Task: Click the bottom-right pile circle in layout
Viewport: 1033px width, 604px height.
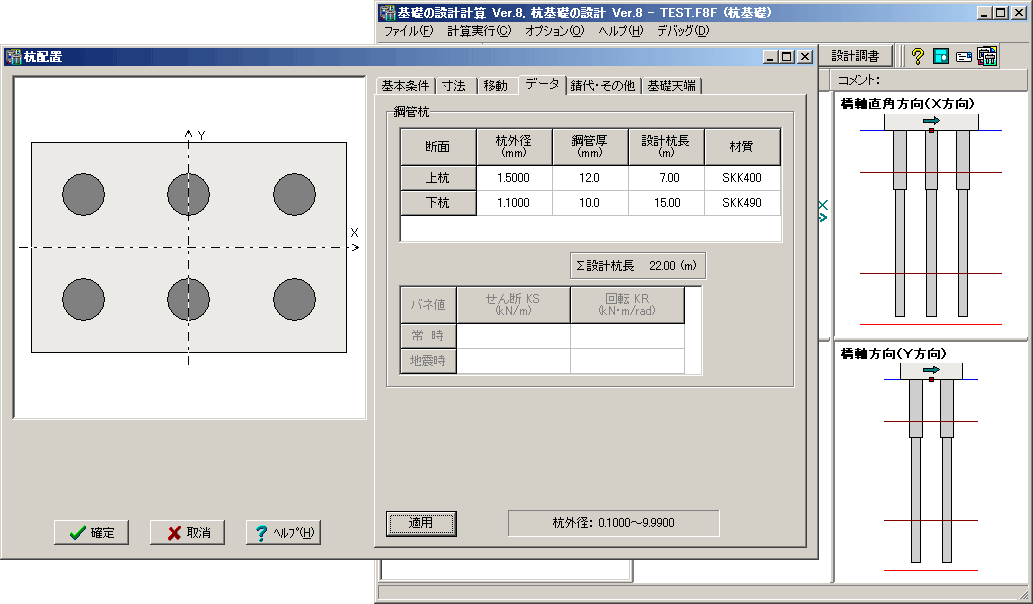Action: [294, 299]
